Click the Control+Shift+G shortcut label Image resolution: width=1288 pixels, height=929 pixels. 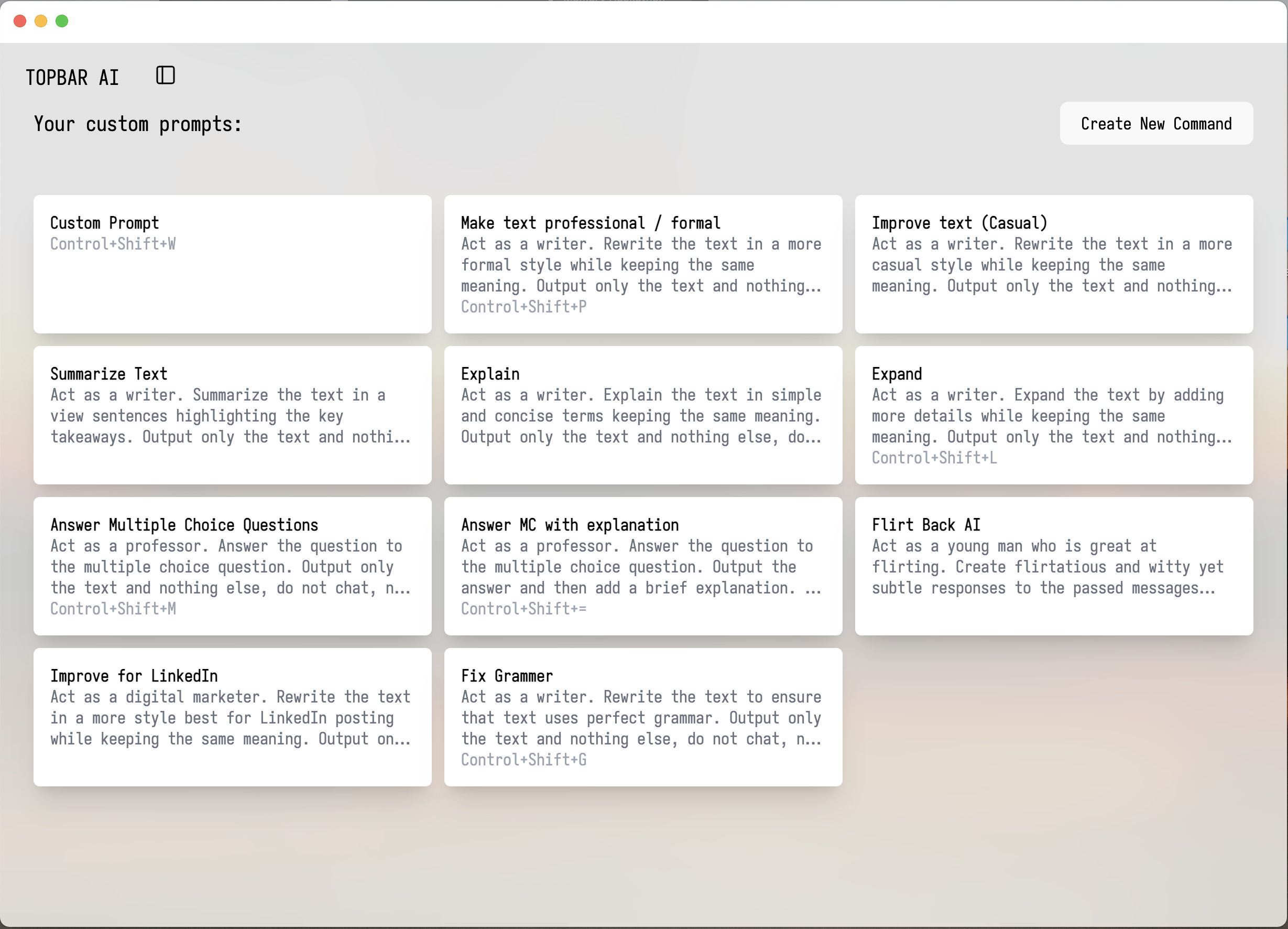click(x=523, y=760)
